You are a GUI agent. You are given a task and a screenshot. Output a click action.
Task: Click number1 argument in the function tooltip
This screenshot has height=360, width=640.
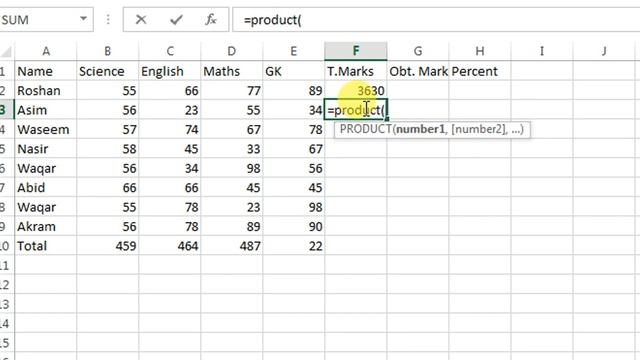coord(420,129)
